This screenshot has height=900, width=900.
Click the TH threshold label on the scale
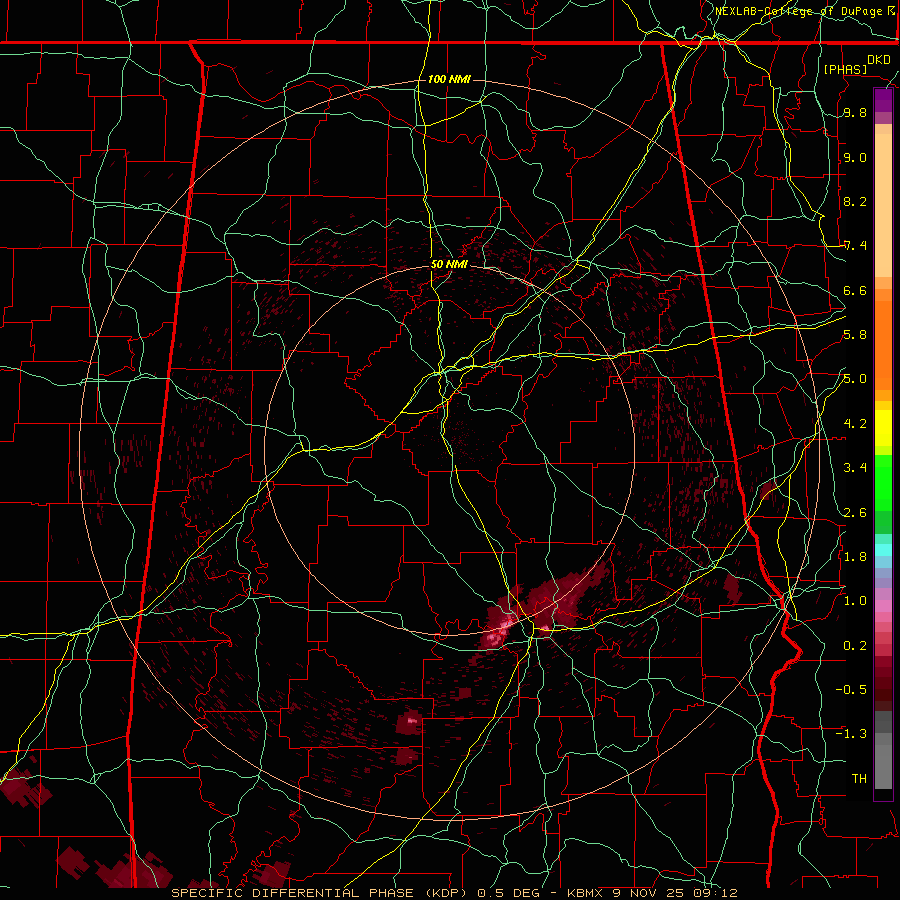click(859, 778)
